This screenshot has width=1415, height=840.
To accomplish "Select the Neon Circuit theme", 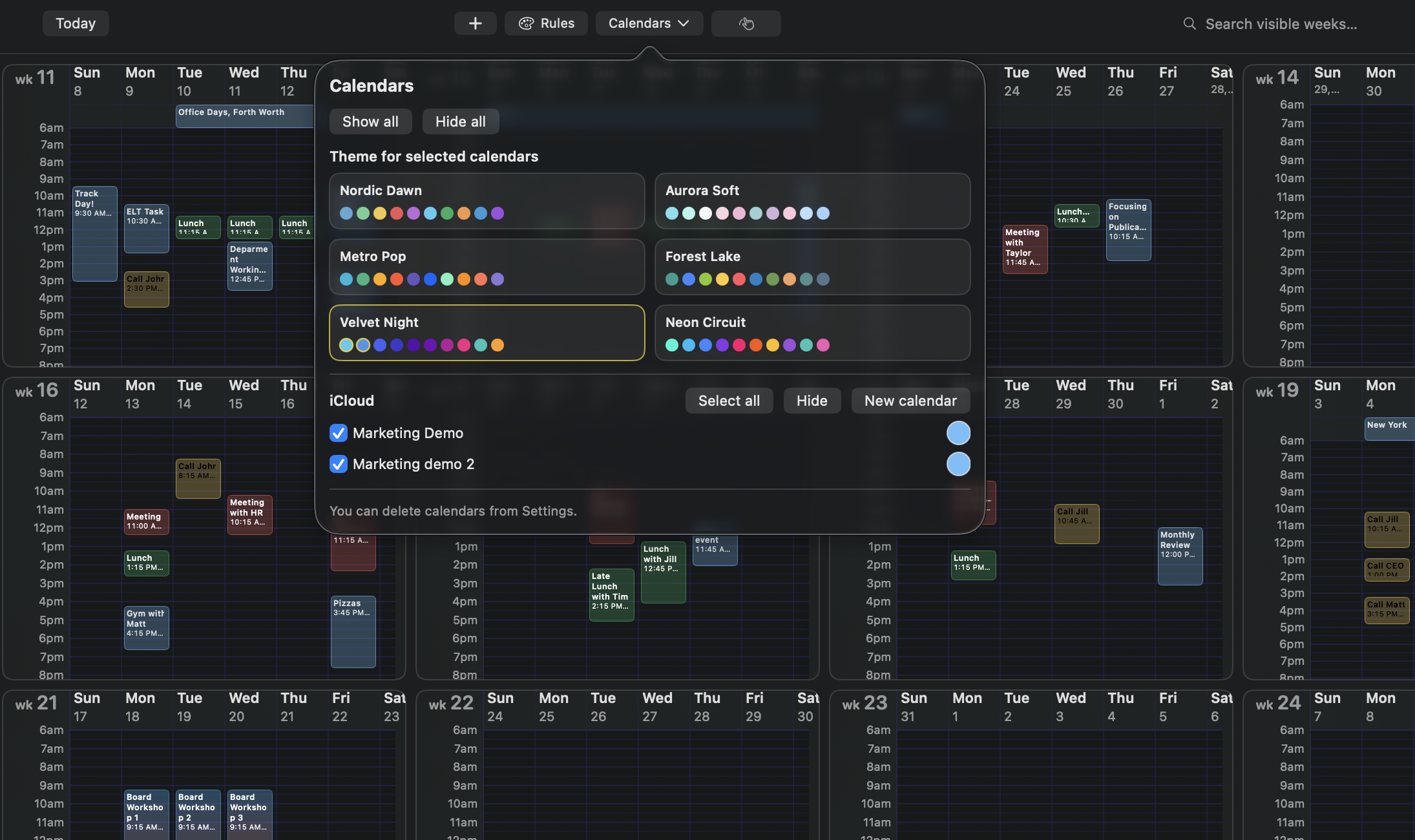I will 811,333.
